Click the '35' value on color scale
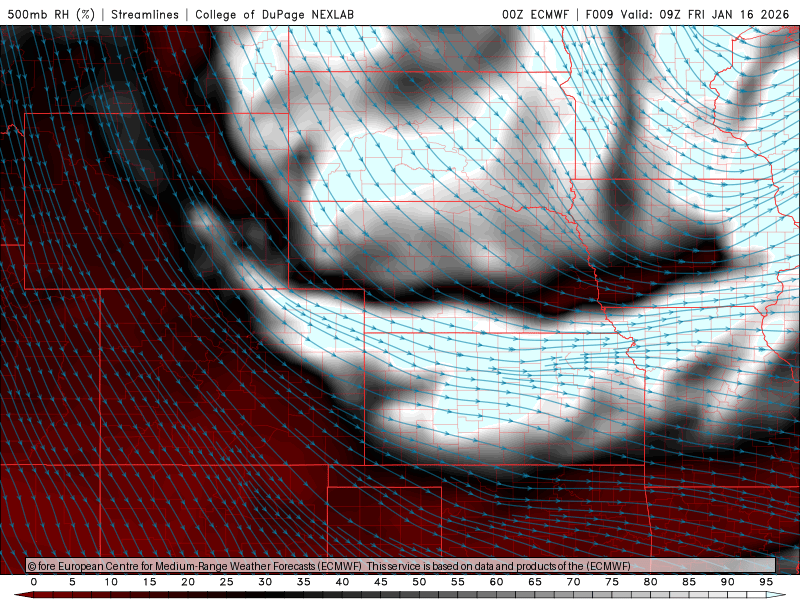The image size is (800, 600). [x=304, y=582]
